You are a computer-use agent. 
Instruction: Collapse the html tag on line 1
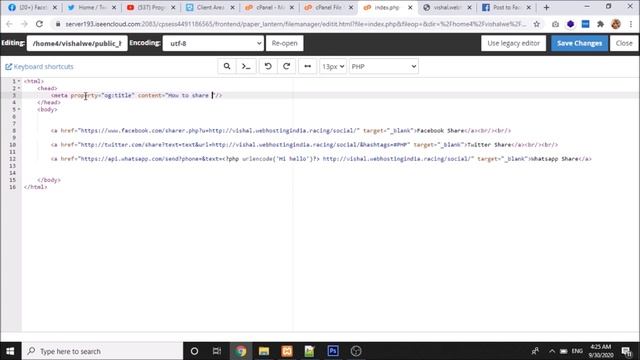[x=19, y=81]
